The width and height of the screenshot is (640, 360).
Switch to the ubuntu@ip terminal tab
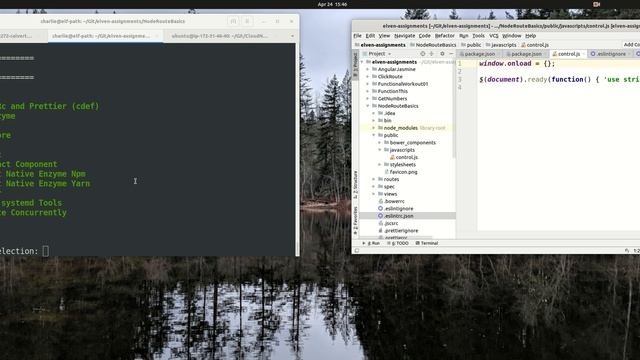point(220,36)
